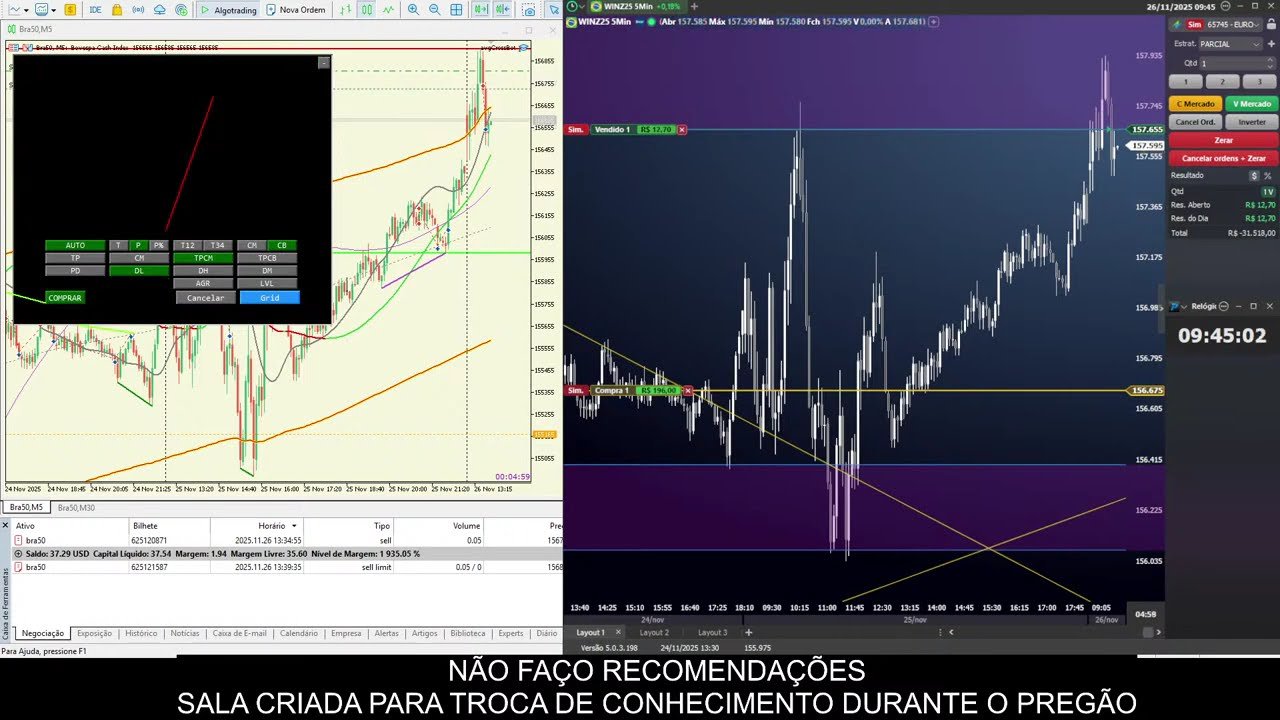Click the Inverter button
1280x720 pixels.
coord(1252,122)
